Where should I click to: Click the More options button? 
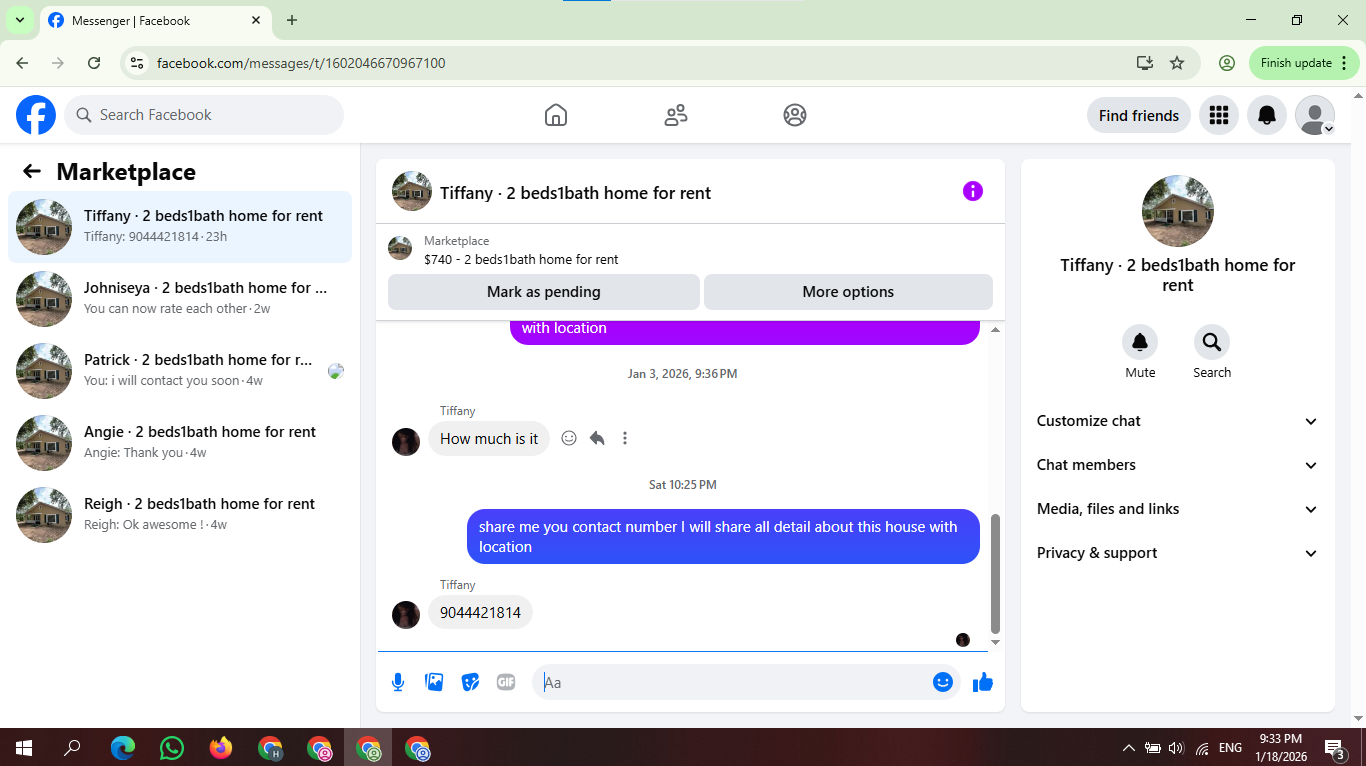[x=848, y=292]
